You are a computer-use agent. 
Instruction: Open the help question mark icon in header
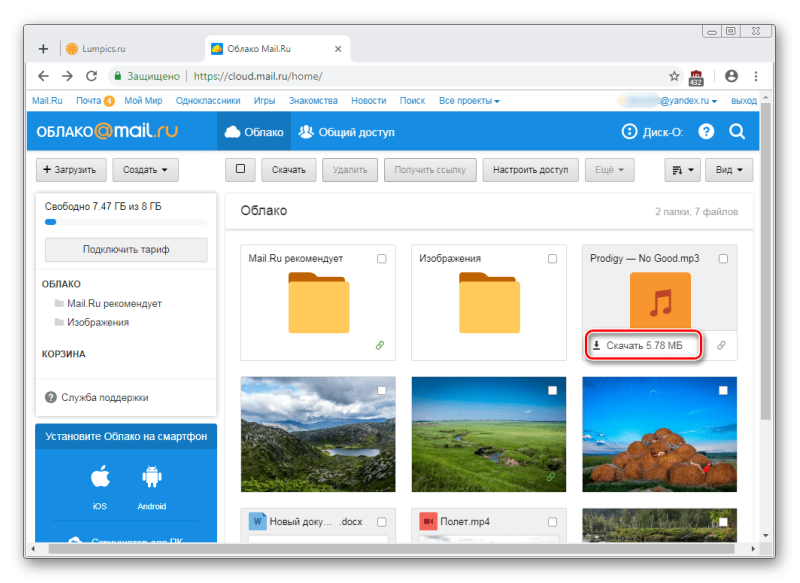coord(706,132)
